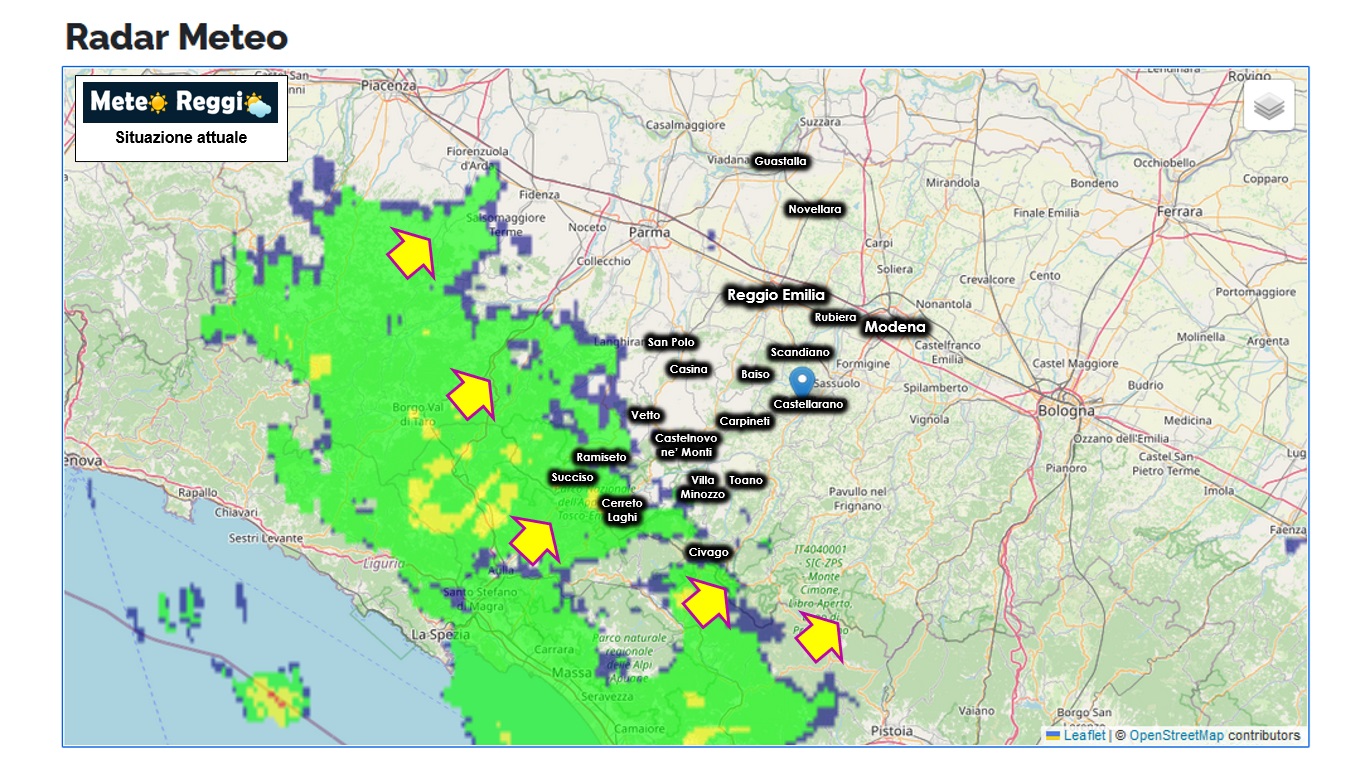Click the Situazione attuale caption
1365x767 pixels.
pos(181,138)
